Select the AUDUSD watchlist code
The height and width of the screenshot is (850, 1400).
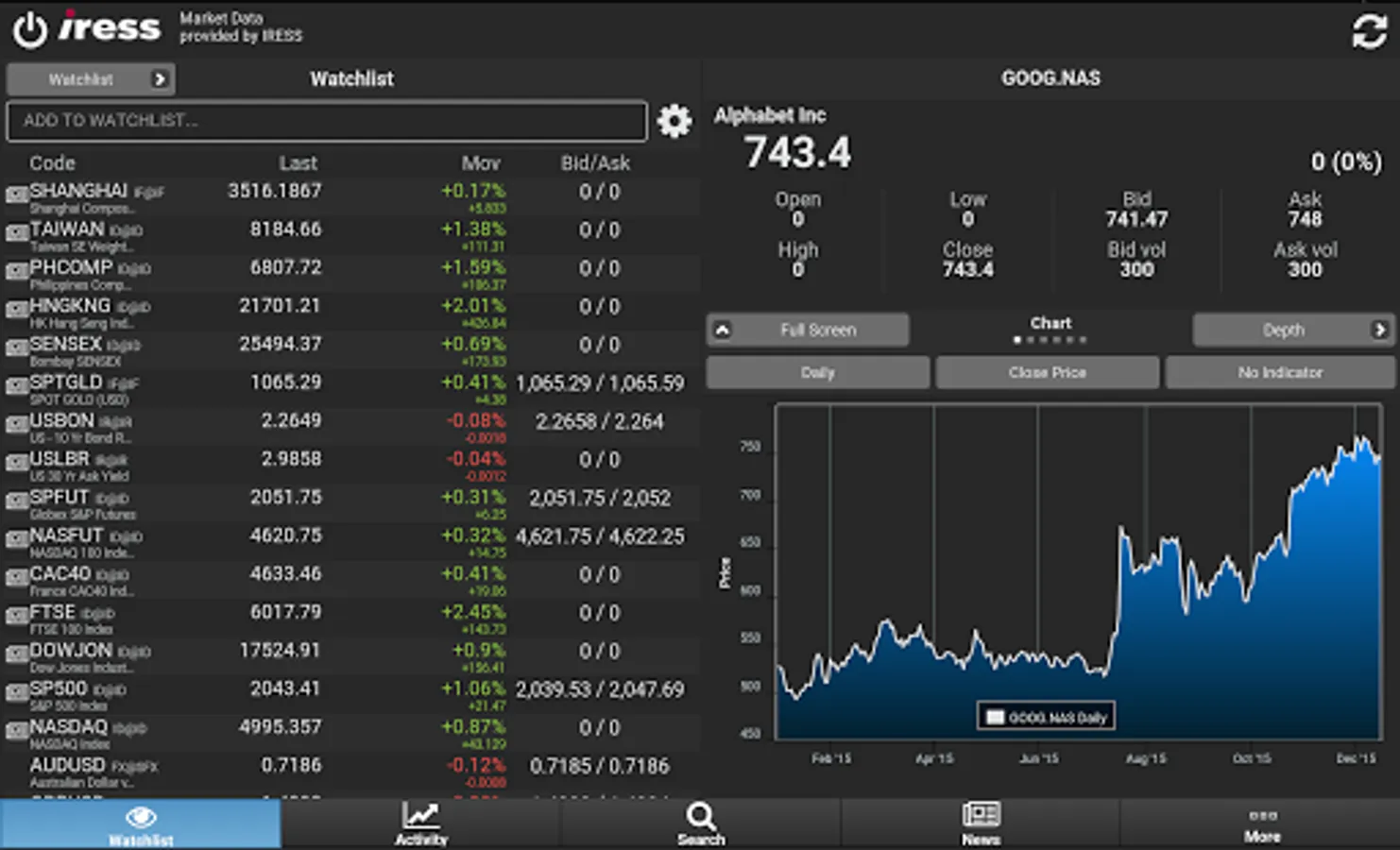coord(67,764)
